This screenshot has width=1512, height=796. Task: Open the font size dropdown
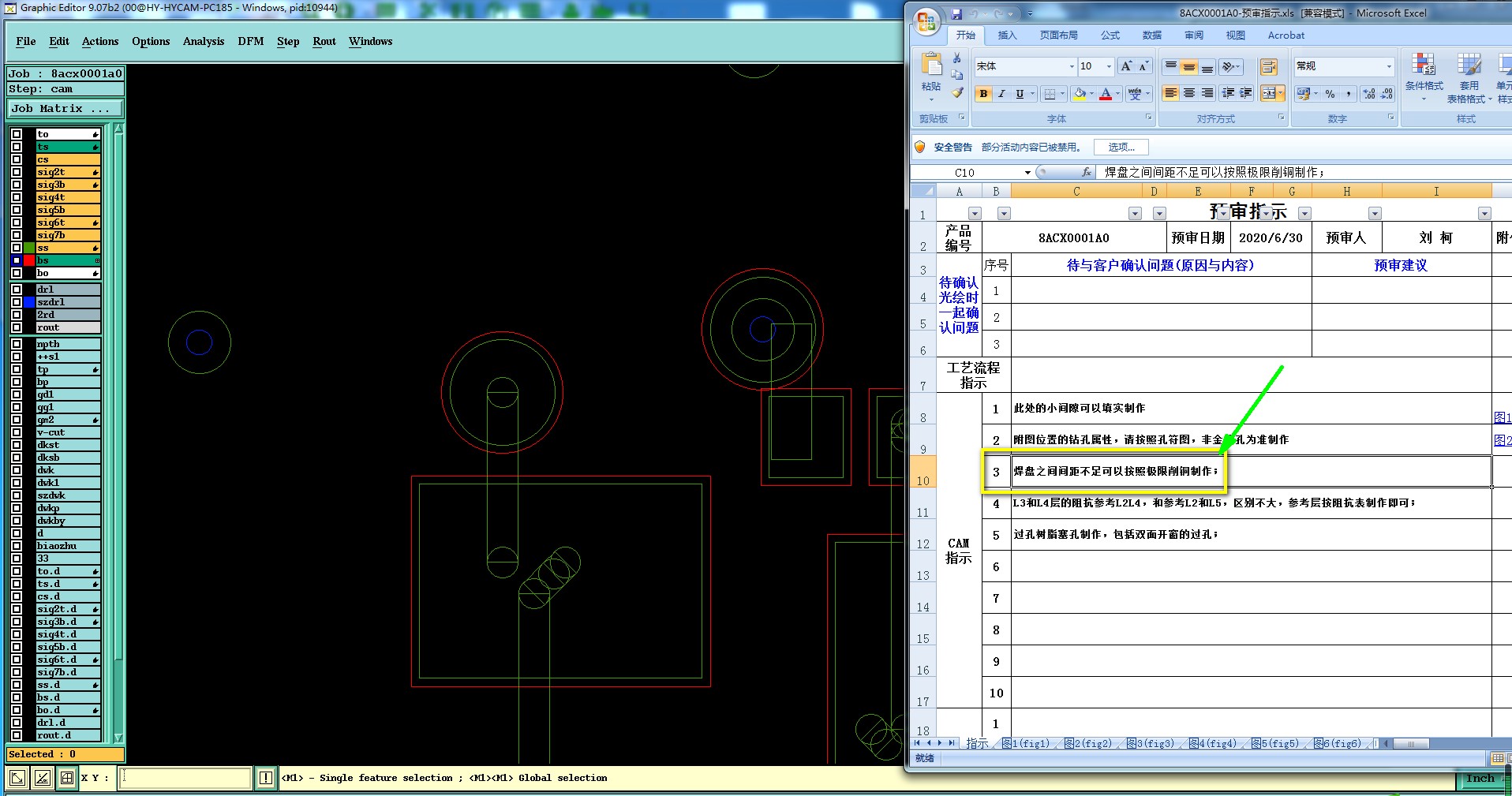pos(1109,66)
